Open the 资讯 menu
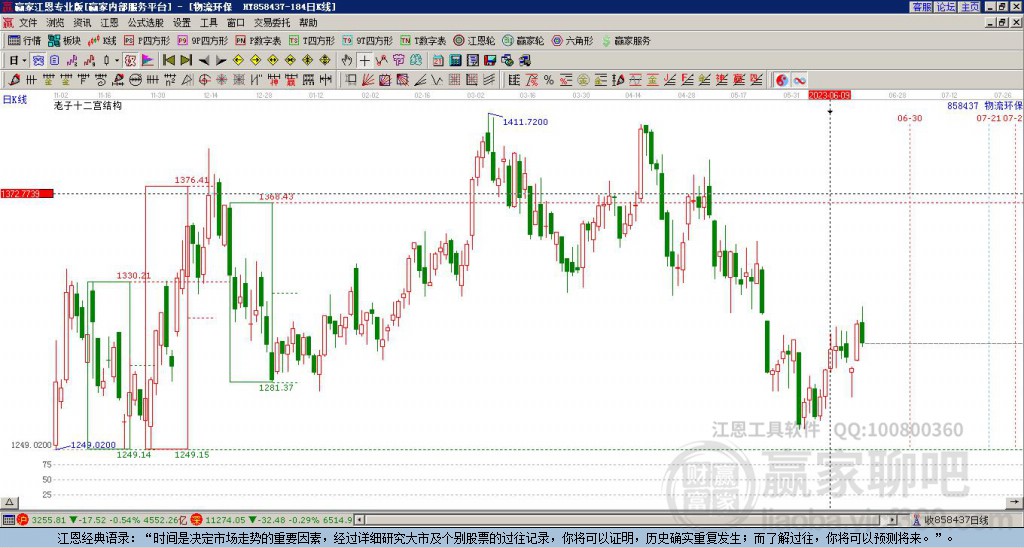The width and height of the screenshot is (1024, 548). [x=82, y=23]
